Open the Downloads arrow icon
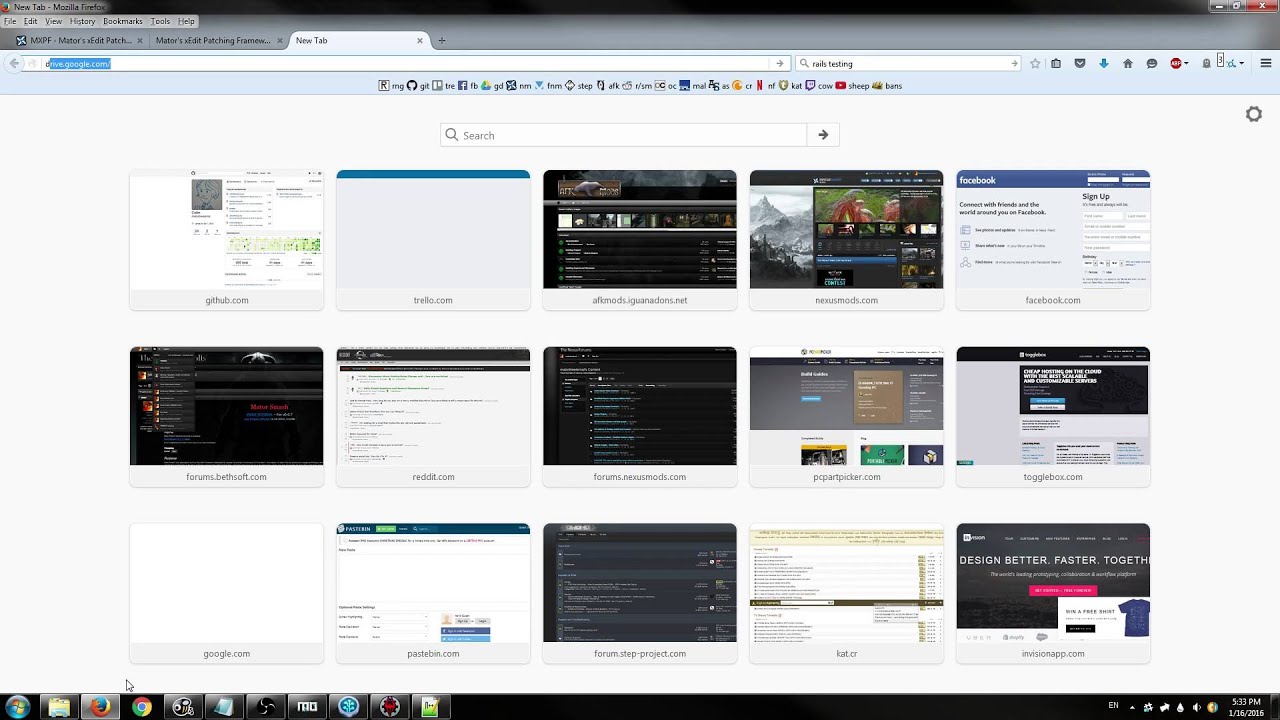The image size is (1280, 720). 1104,63
